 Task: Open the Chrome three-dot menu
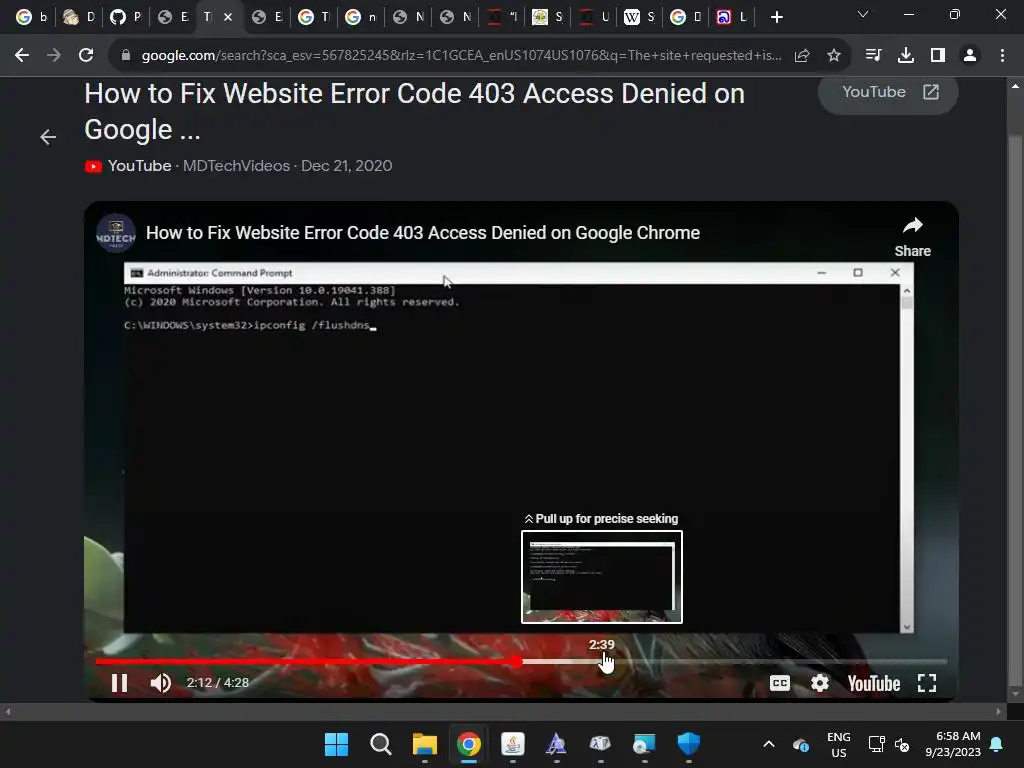tap(1002, 56)
